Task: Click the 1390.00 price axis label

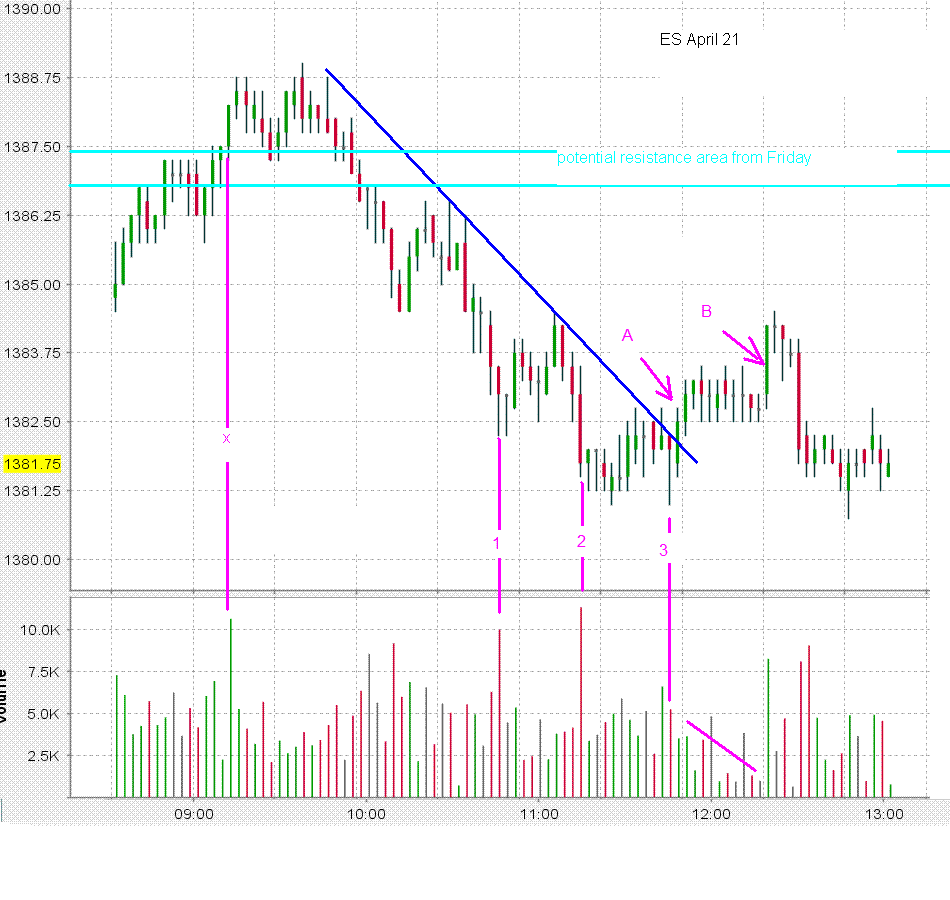Action: [x=32, y=9]
